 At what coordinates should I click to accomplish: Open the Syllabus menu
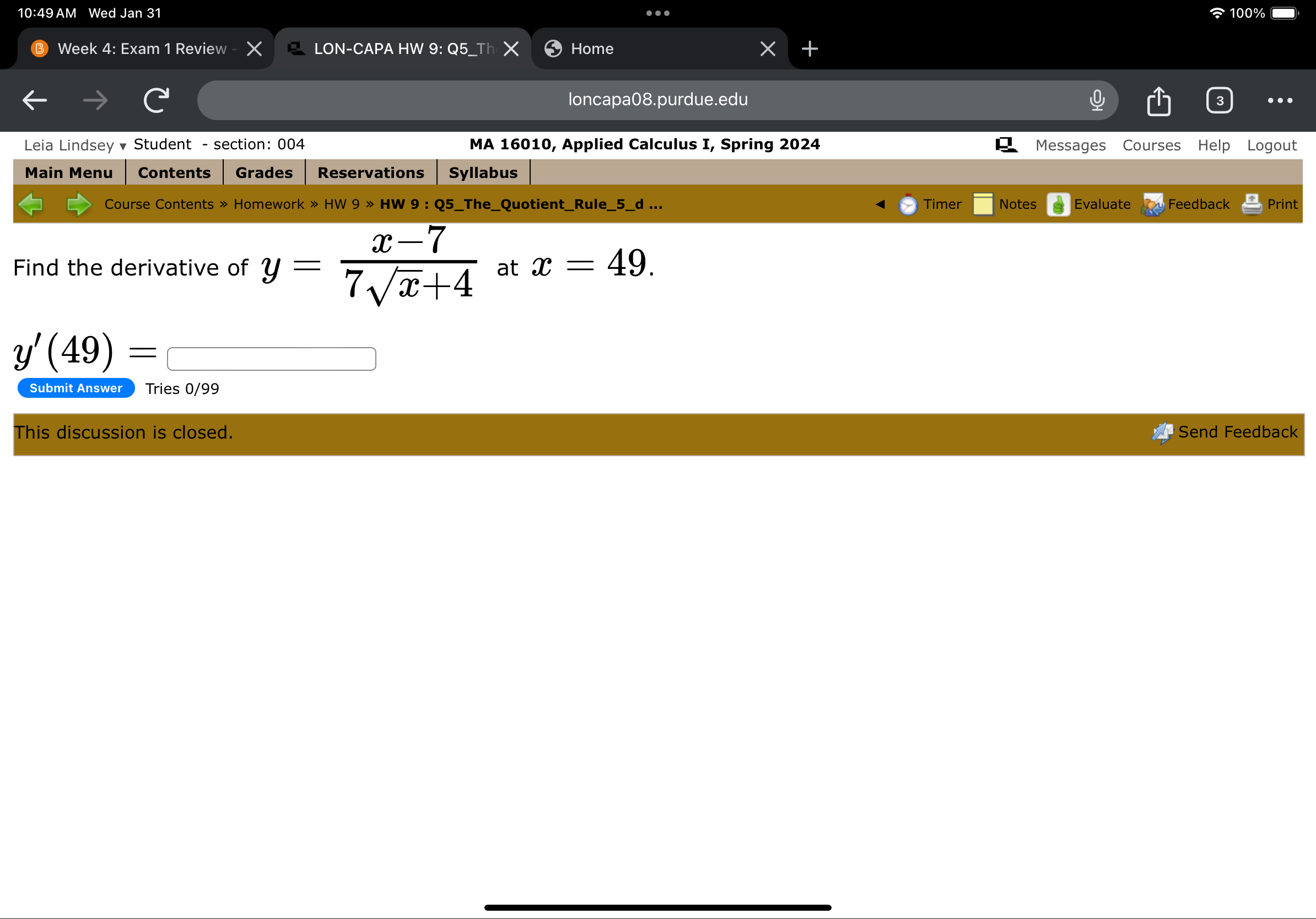coord(483,172)
